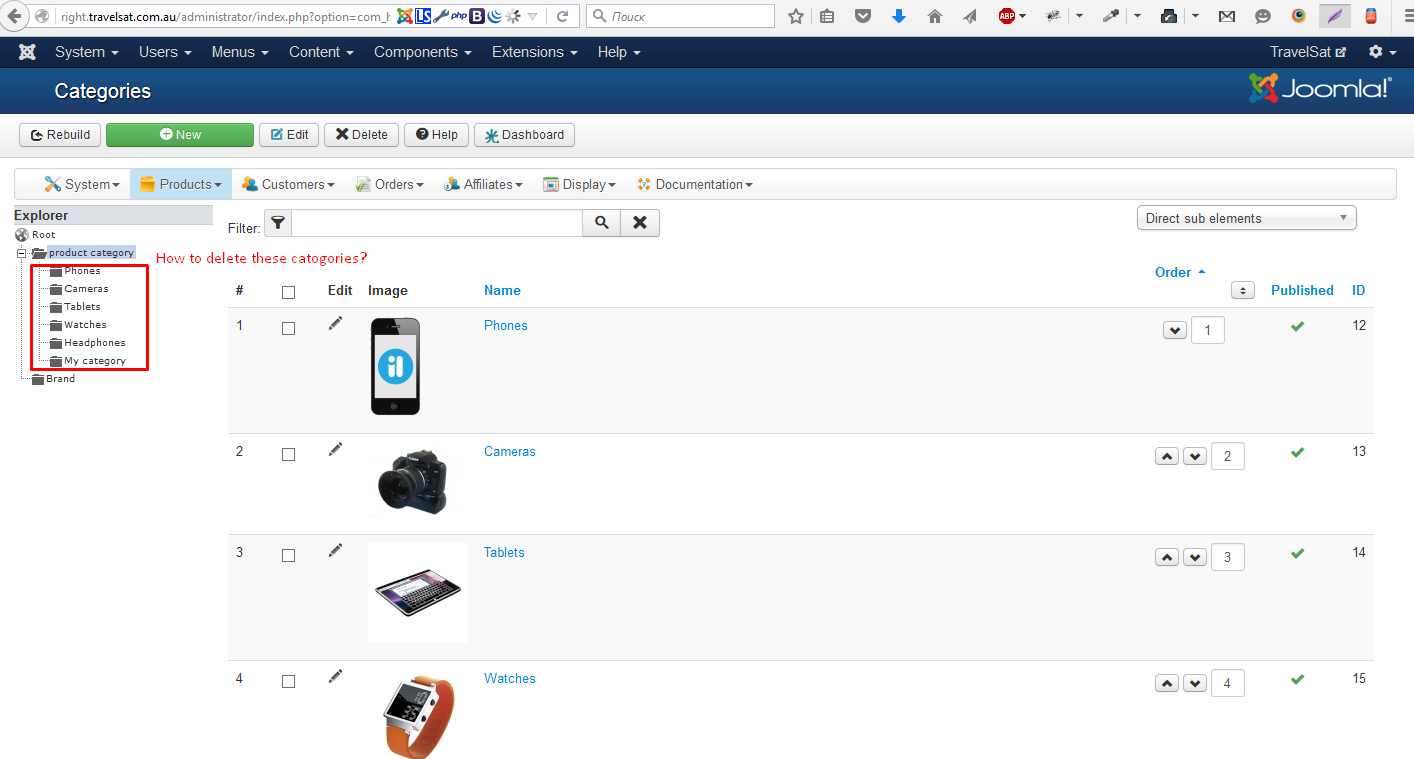Click the browser reload button
Screen dimensions: 1414x759
(563, 16)
